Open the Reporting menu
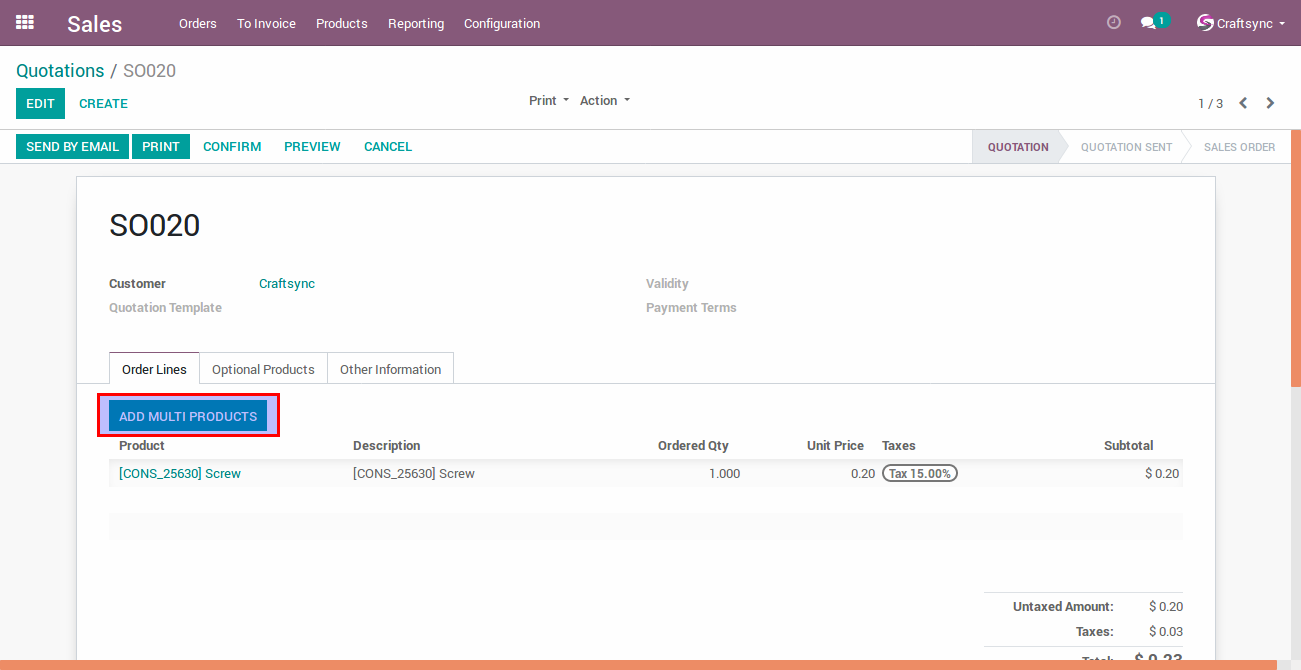The image size is (1301, 670). [x=415, y=23]
